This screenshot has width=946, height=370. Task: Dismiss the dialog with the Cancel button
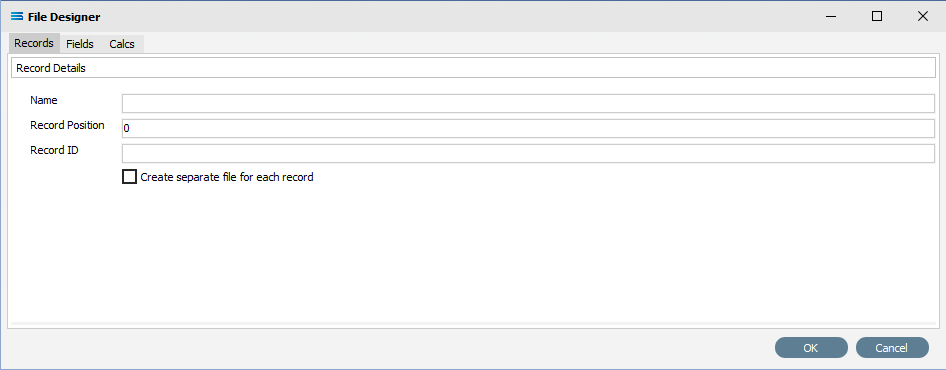[892, 348]
